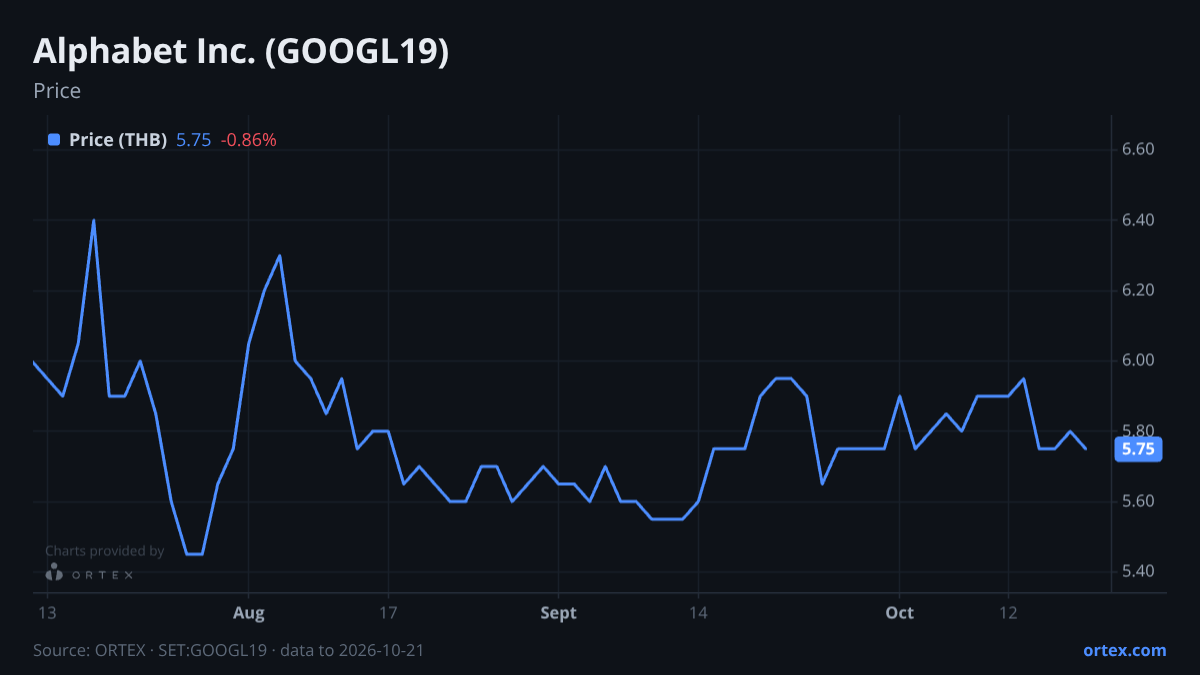Click the Price (THB) legend label
Screen dimensions: 1200x675
click(118, 140)
